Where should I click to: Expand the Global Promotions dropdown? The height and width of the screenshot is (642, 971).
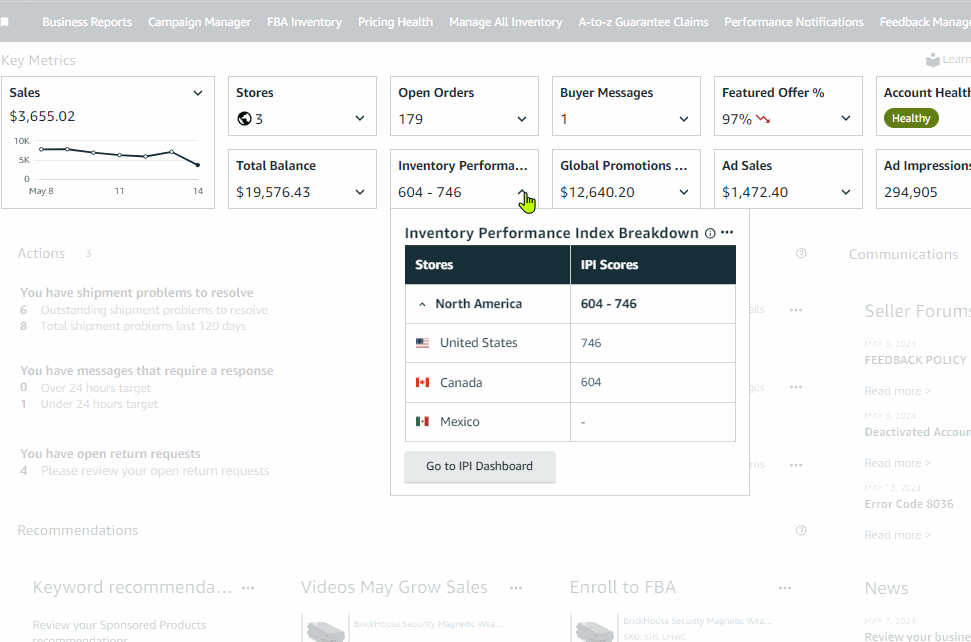tap(684, 192)
